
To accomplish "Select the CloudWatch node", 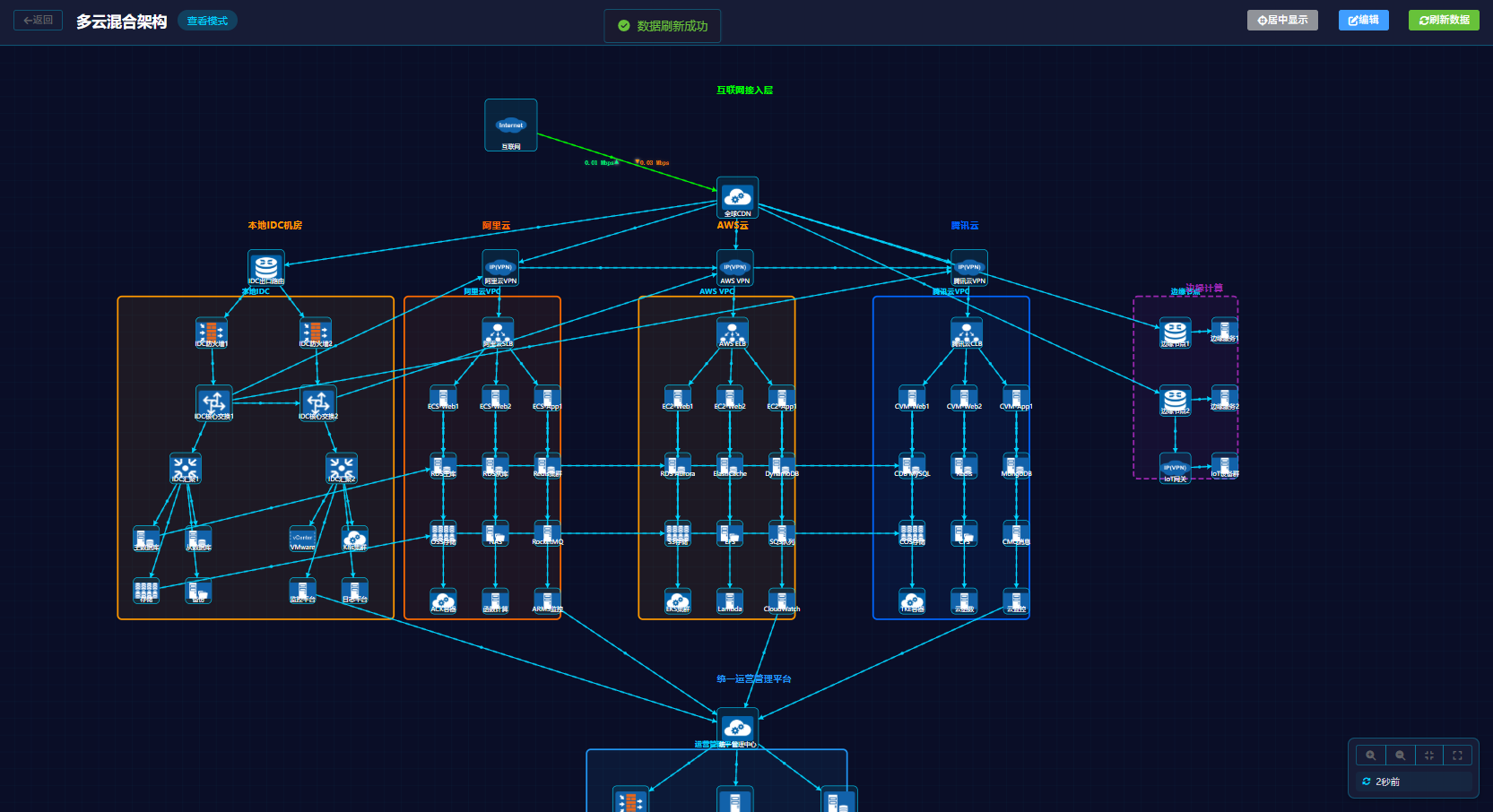I will point(782,601).
